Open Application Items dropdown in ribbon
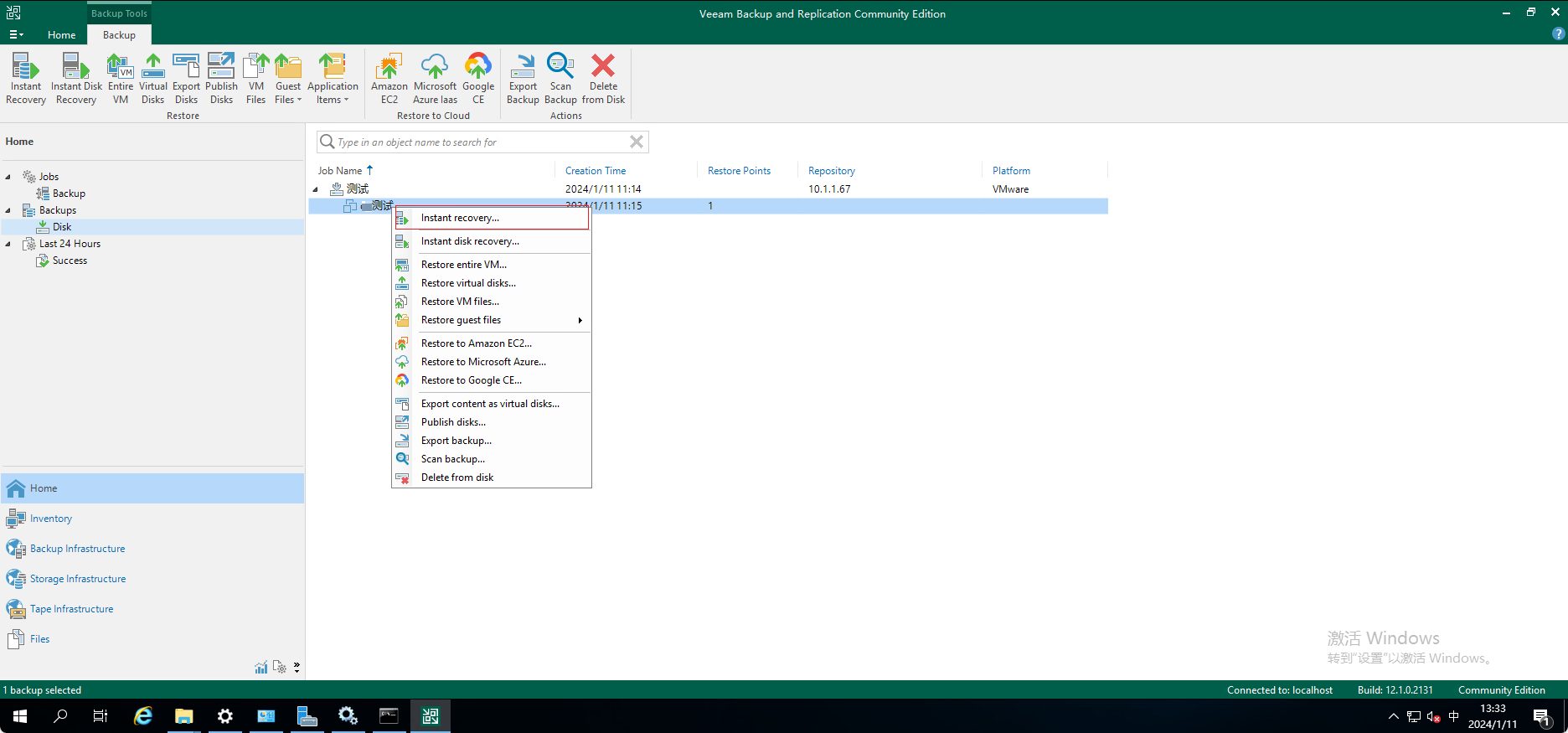This screenshot has height=733, width=1568. pyautogui.click(x=333, y=79)
